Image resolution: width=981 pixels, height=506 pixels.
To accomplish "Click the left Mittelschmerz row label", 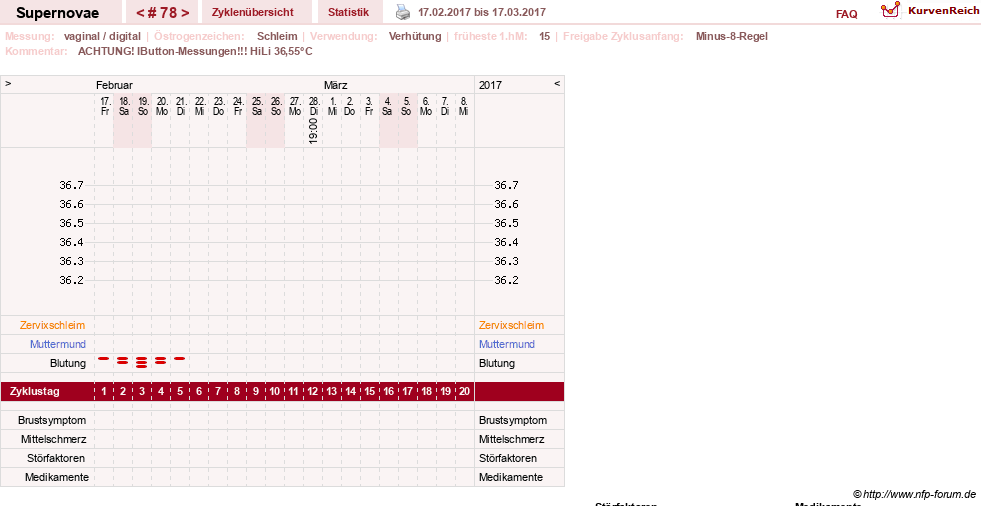I will tap(54, 439).
